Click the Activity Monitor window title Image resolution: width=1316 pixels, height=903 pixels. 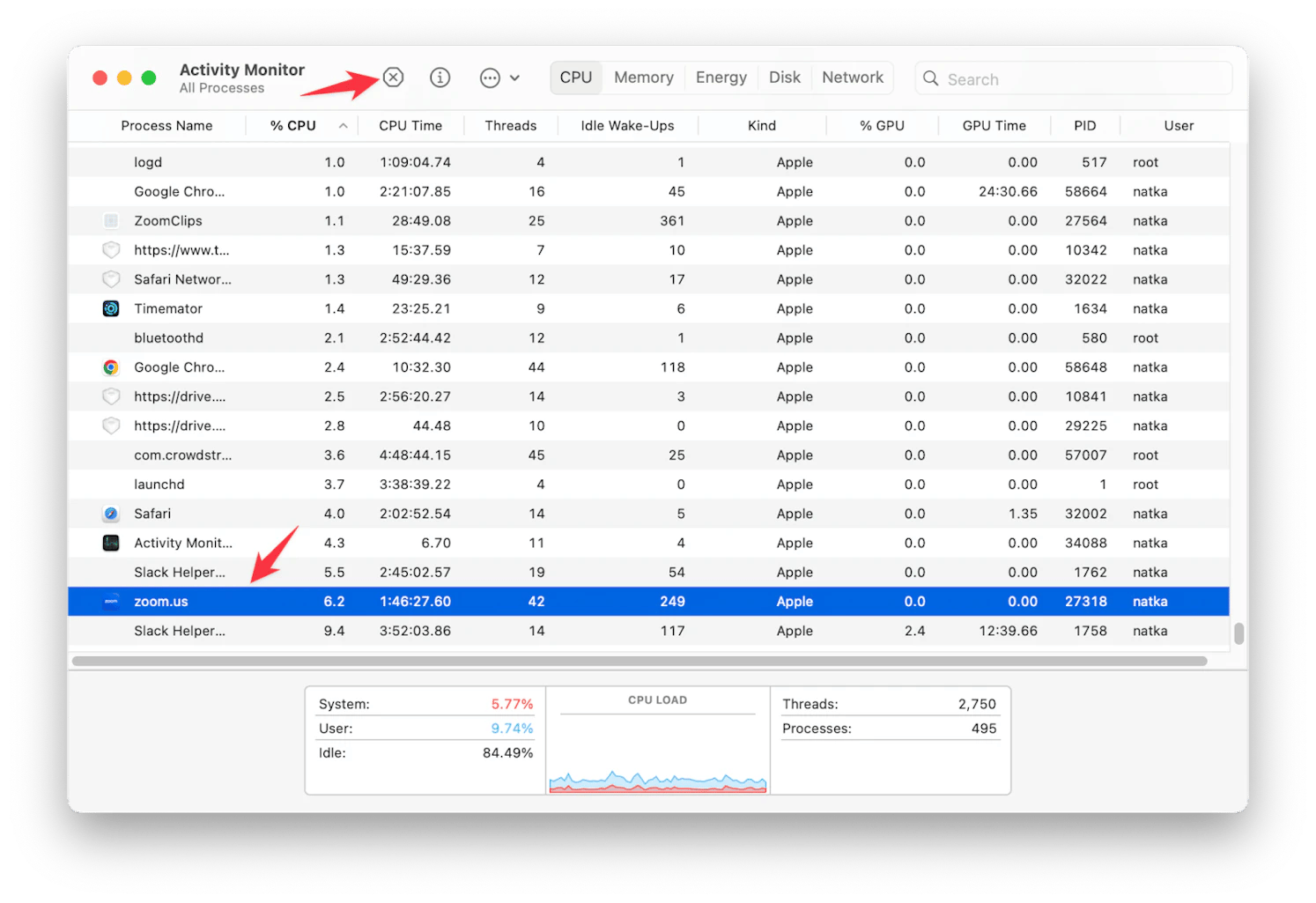coord(242,70)
